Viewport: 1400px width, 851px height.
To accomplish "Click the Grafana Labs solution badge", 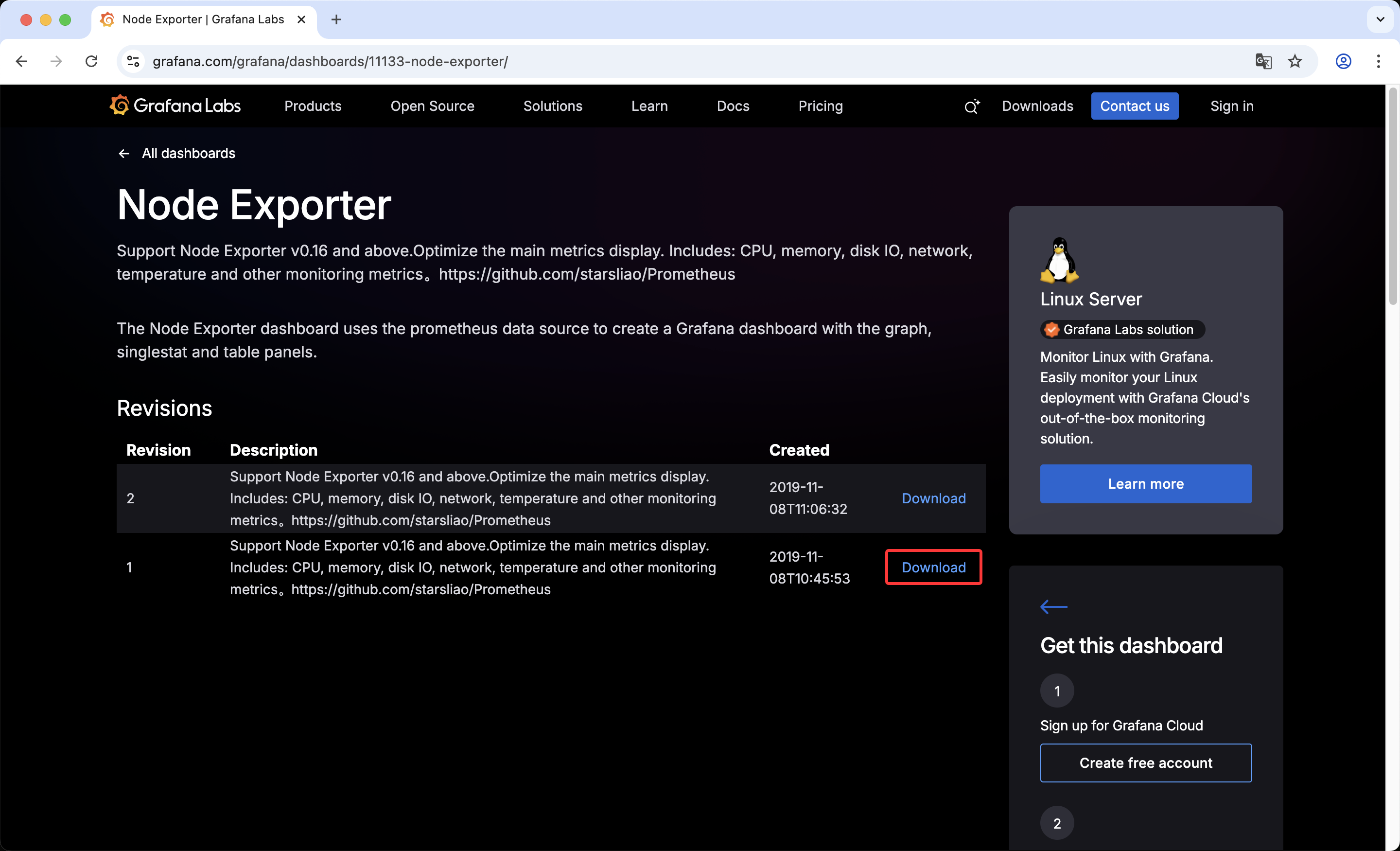I will pyautogui.click(x=1122, y=330).
